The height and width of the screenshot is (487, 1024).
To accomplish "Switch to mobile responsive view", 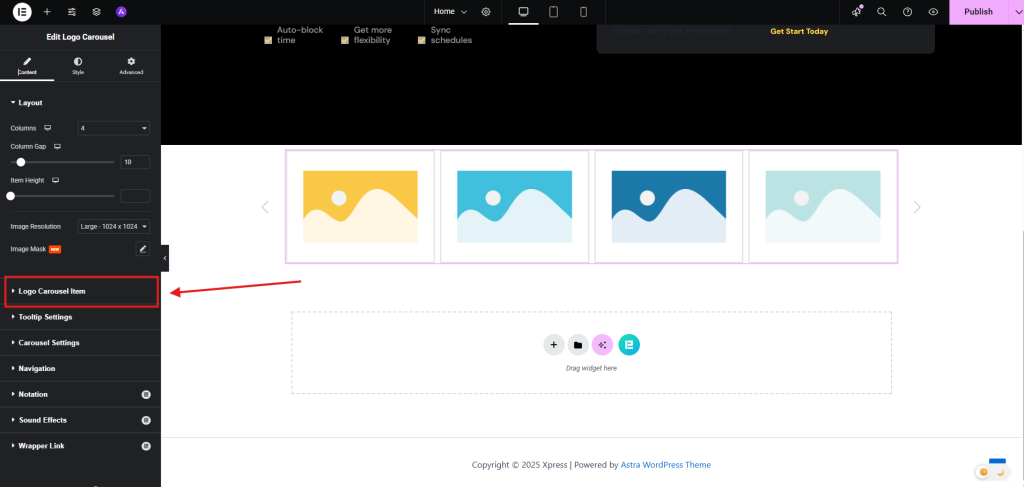I will coord(584,12).
